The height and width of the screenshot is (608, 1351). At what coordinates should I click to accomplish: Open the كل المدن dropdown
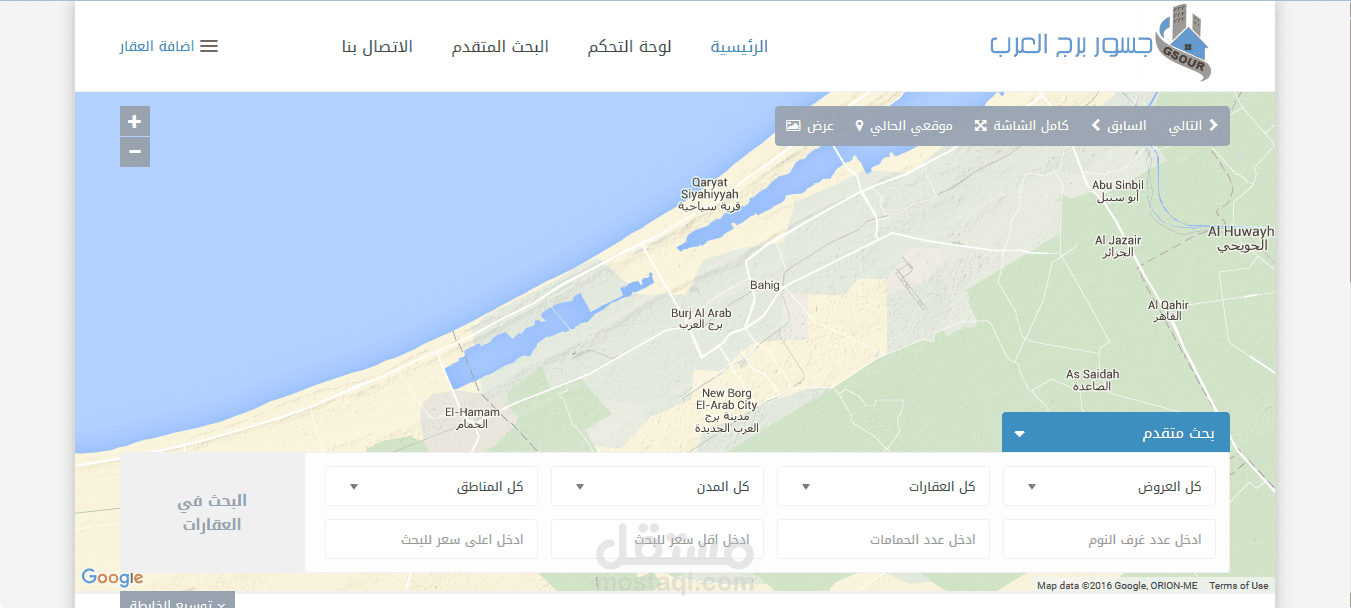(657, 486)
